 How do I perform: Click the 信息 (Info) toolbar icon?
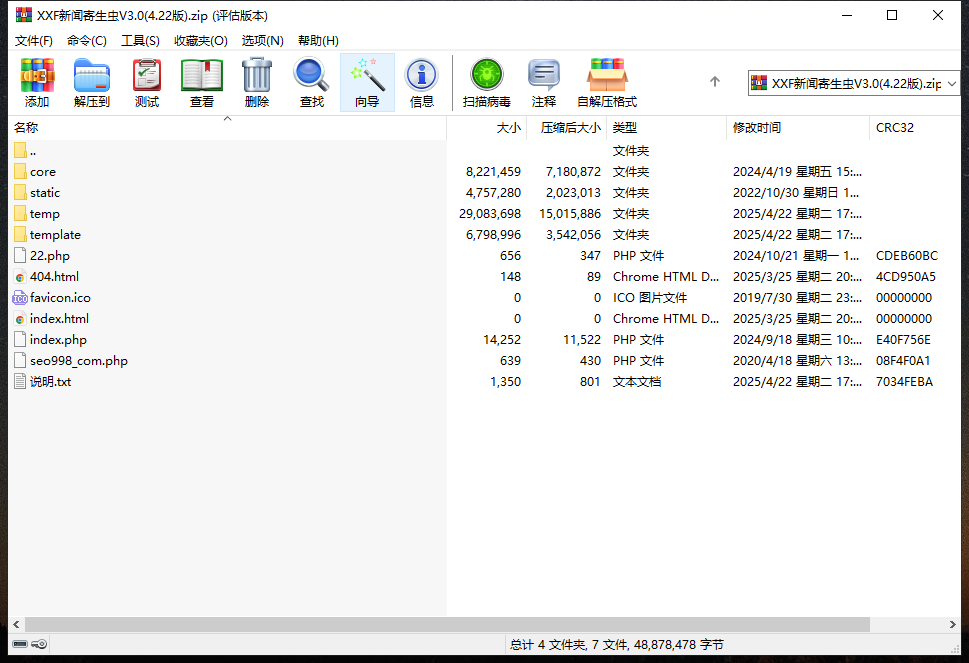point(422,82)
